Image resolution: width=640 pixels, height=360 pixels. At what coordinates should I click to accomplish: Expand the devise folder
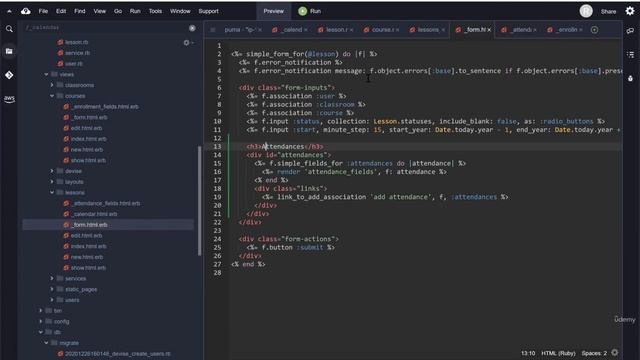tap(52, 171)
